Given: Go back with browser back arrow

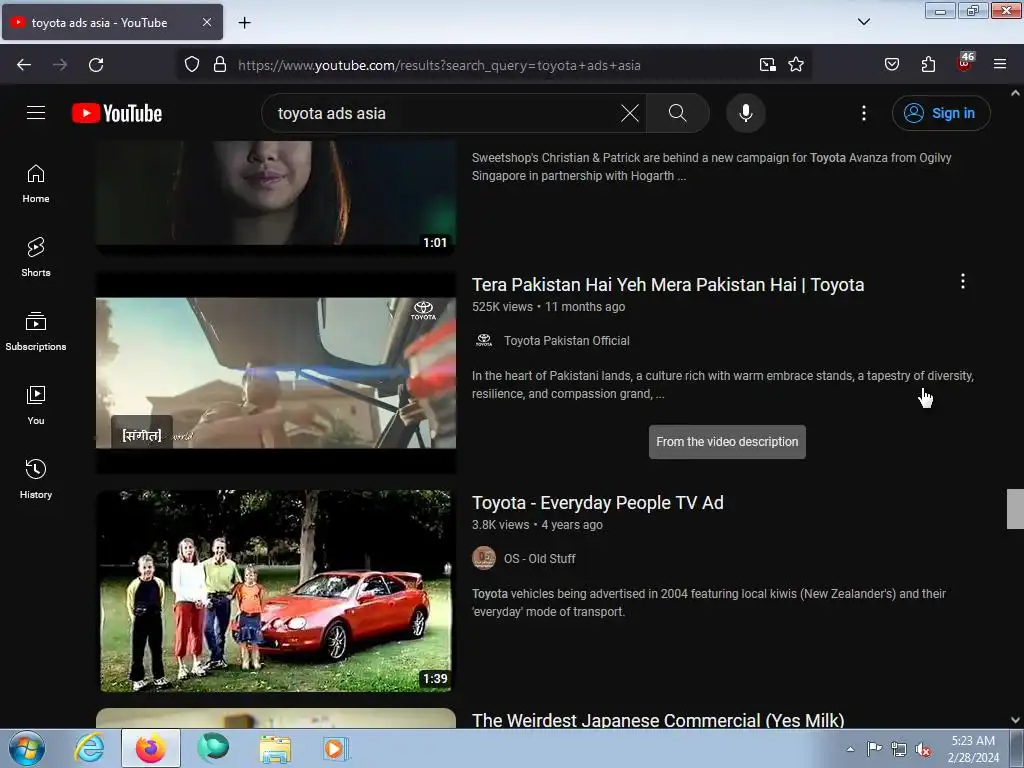Looking at the screenshot, I should (24, 65).
